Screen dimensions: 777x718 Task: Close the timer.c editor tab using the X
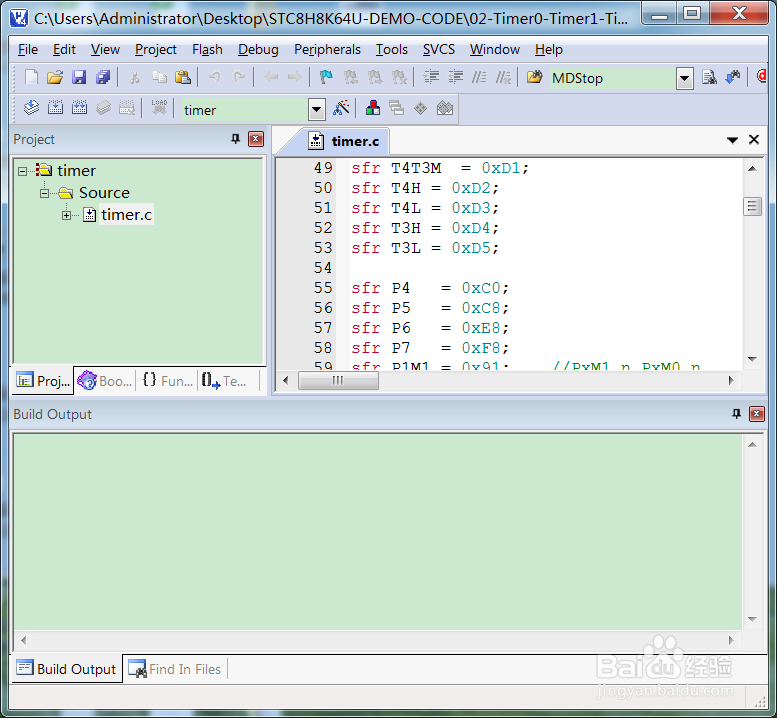pyautogui.click(x=754, y=140)
